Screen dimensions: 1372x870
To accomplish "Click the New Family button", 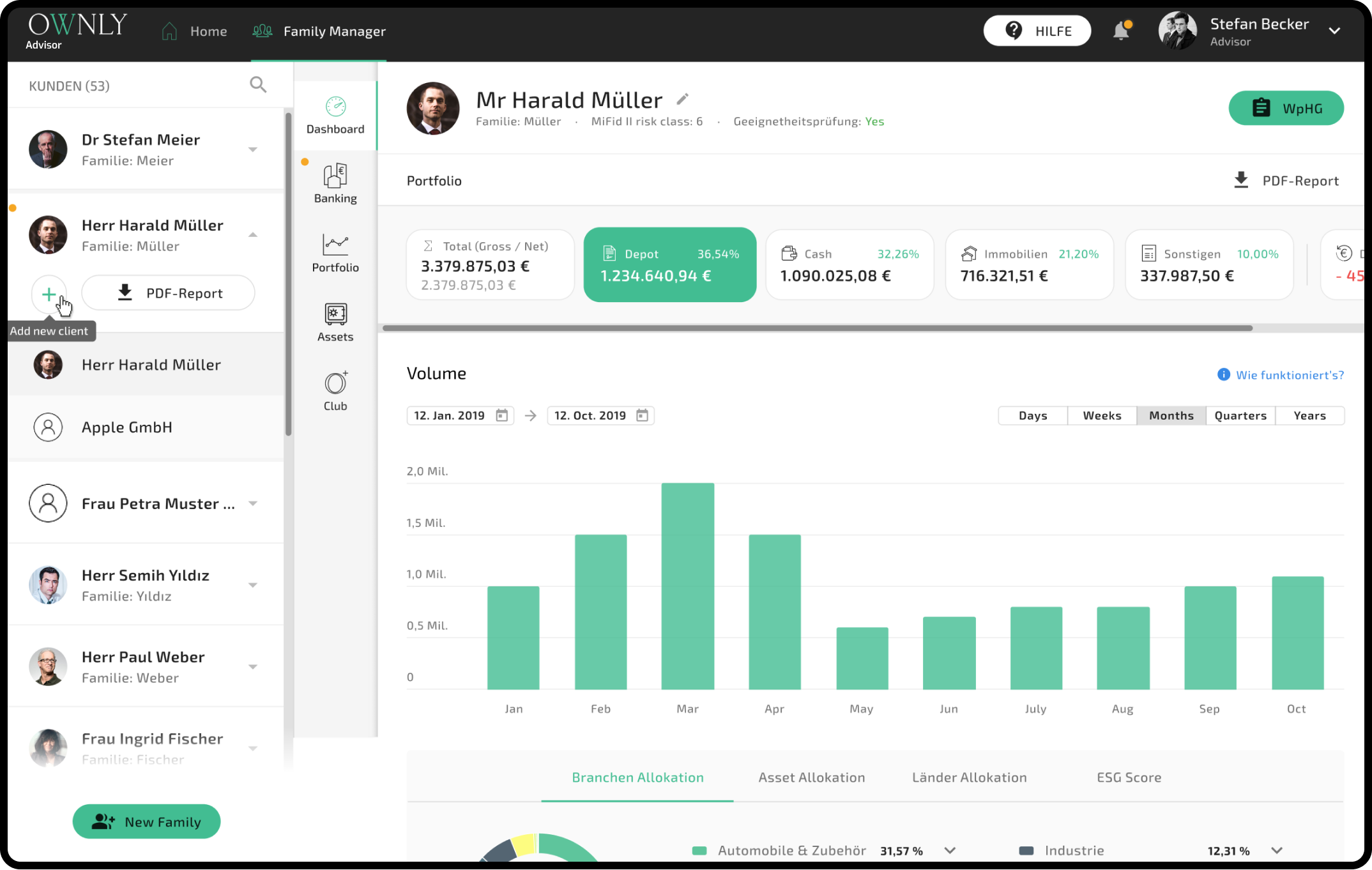I will click(x=146, y=821).
